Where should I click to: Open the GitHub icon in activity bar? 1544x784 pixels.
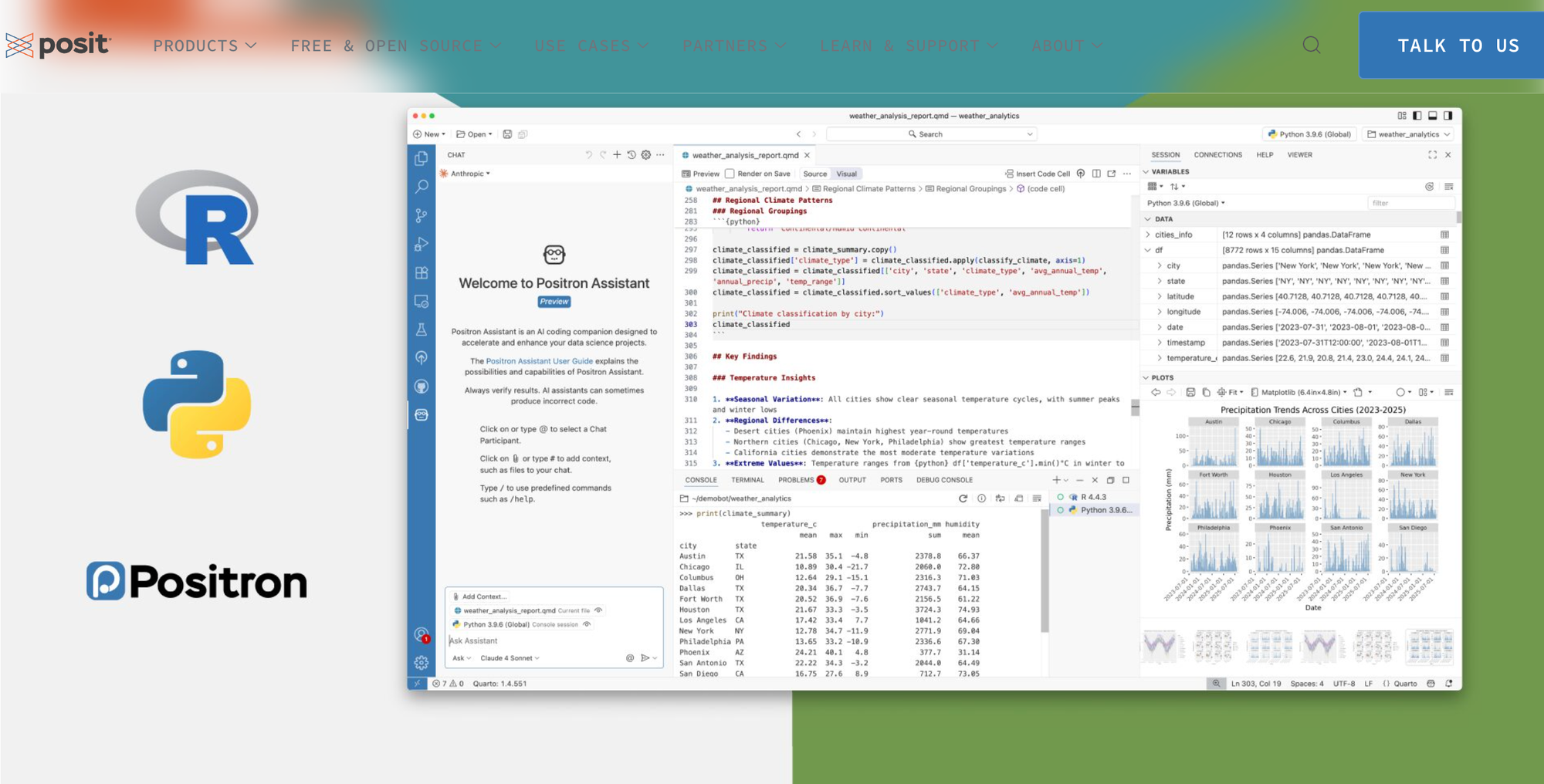(422, 386)
